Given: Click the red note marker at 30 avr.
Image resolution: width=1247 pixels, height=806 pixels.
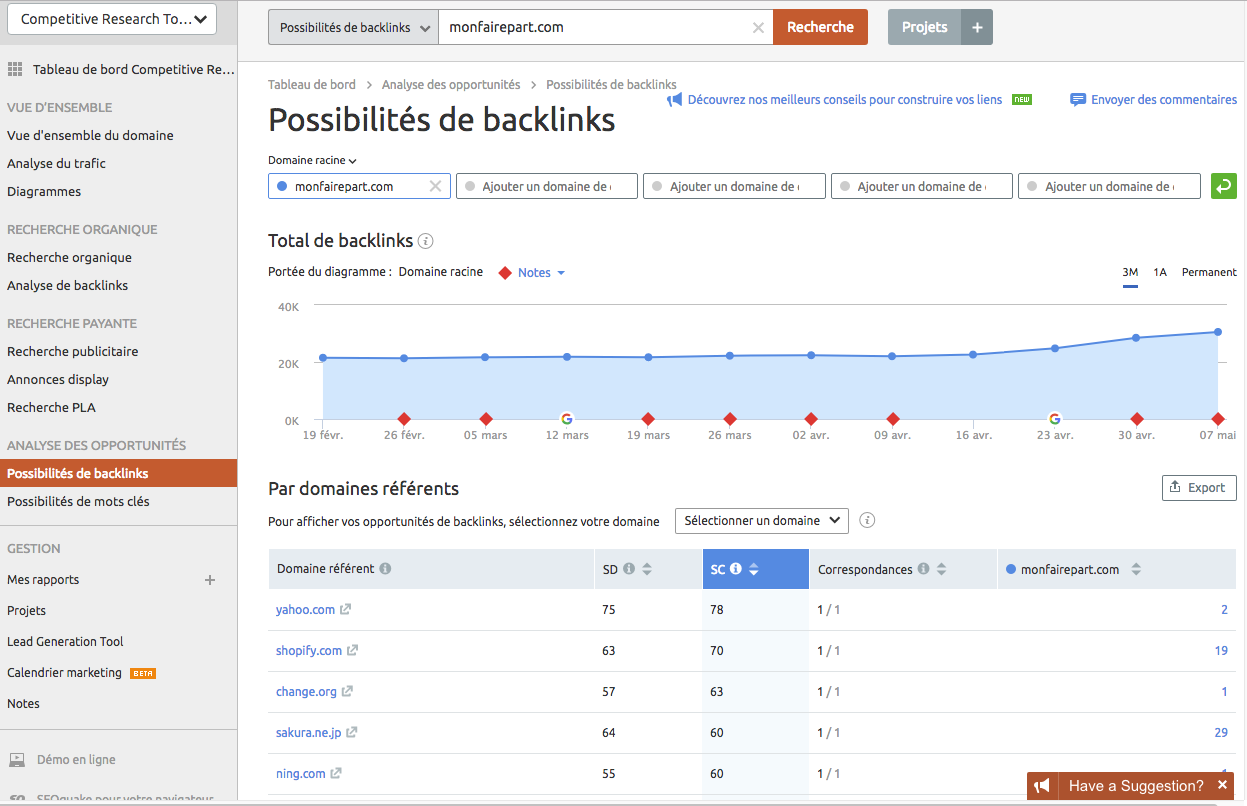Looking at the screenshot, I should click(1137, 419).
